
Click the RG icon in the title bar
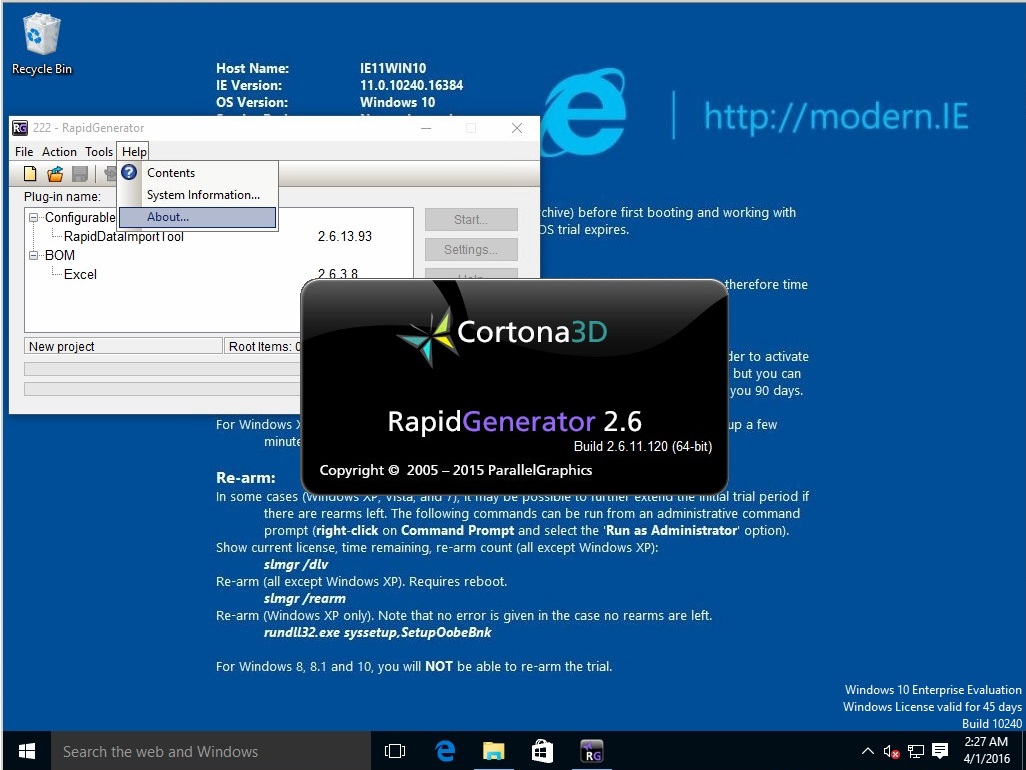click(20, 128)
